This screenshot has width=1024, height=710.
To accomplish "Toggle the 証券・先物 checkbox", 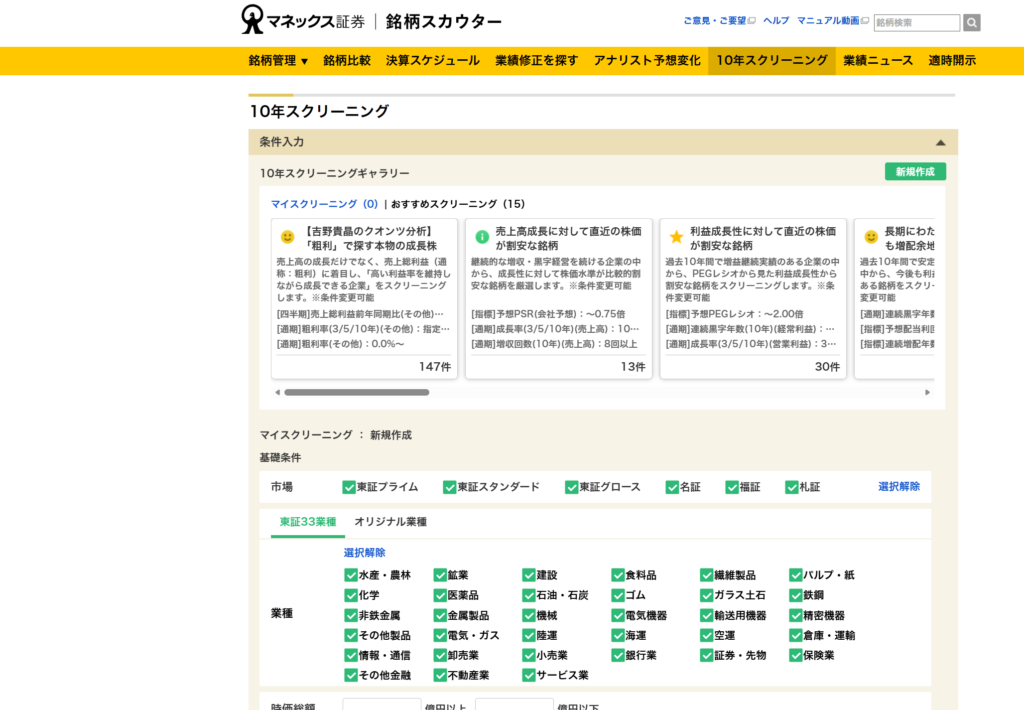I will tap(707, 655).
